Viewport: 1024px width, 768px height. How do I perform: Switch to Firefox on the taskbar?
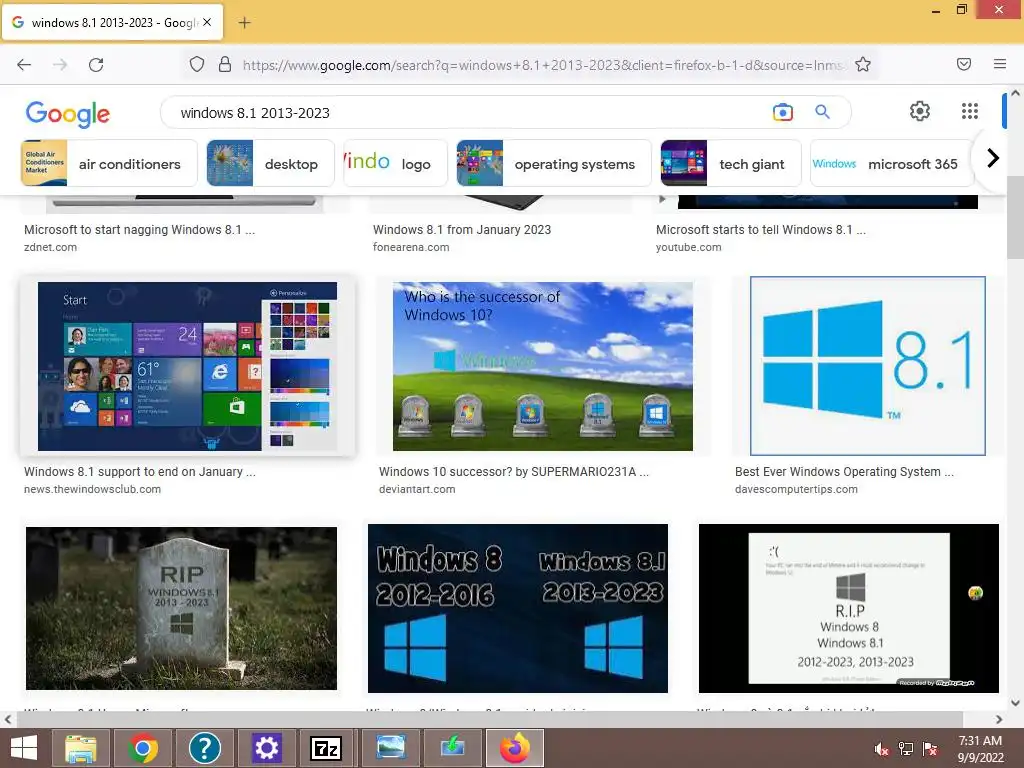pos(515,748)
